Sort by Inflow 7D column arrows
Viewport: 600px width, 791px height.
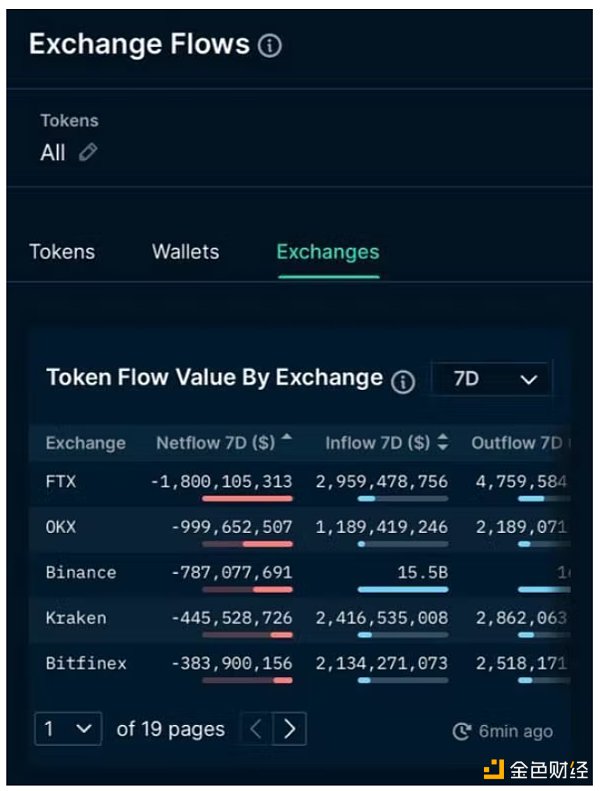(443, 442)
